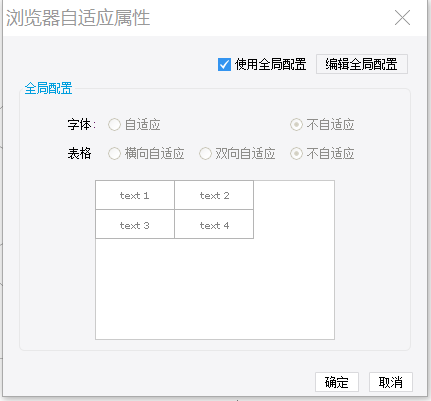Choose 横向自适应 for 表格

[114, 154]
